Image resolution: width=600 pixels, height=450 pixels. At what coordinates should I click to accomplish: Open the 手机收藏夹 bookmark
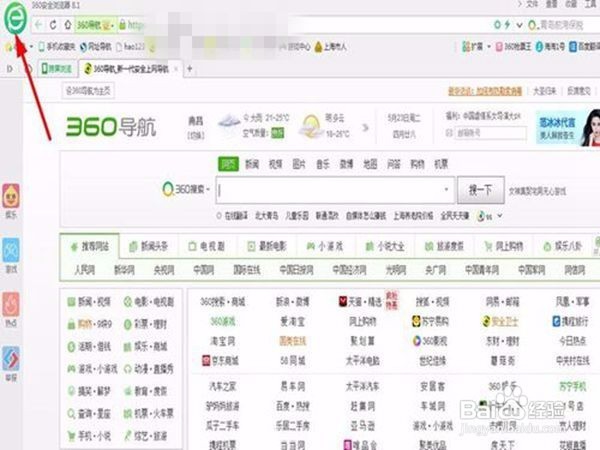[x=57, y=47]
